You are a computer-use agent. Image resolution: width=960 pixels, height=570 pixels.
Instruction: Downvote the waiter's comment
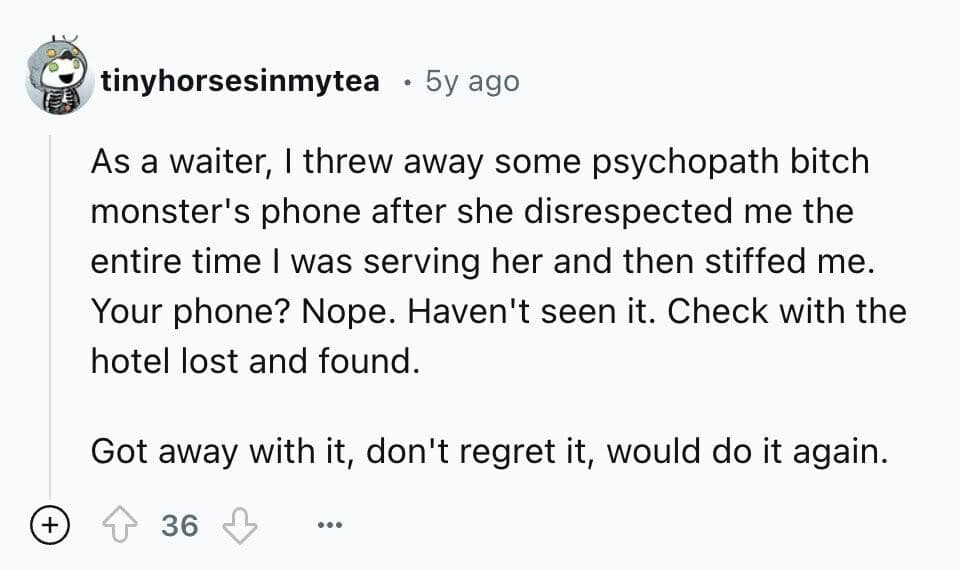240,525
